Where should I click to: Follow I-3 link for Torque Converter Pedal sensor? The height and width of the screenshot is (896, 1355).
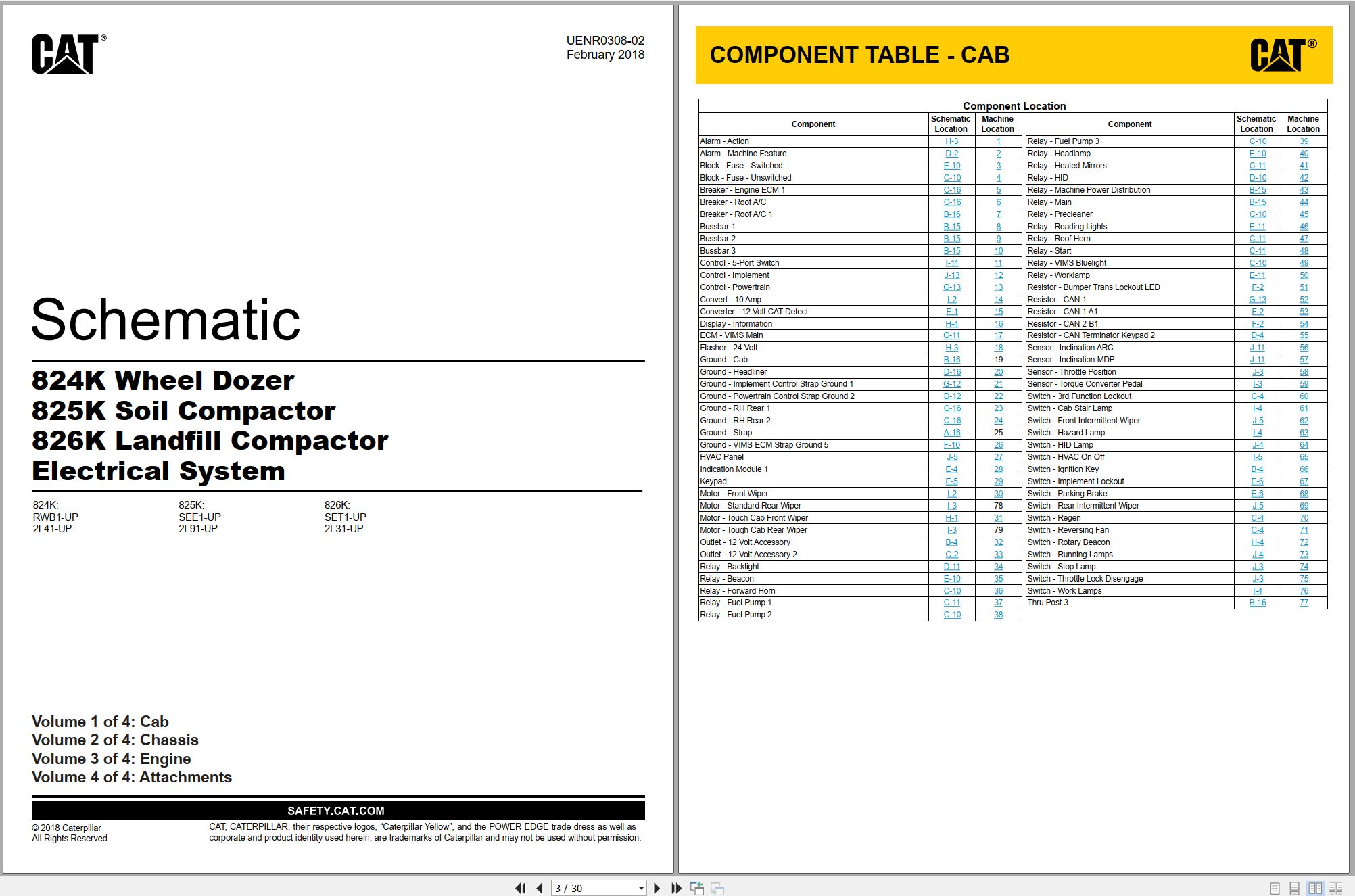click(x=1258, y=384)
